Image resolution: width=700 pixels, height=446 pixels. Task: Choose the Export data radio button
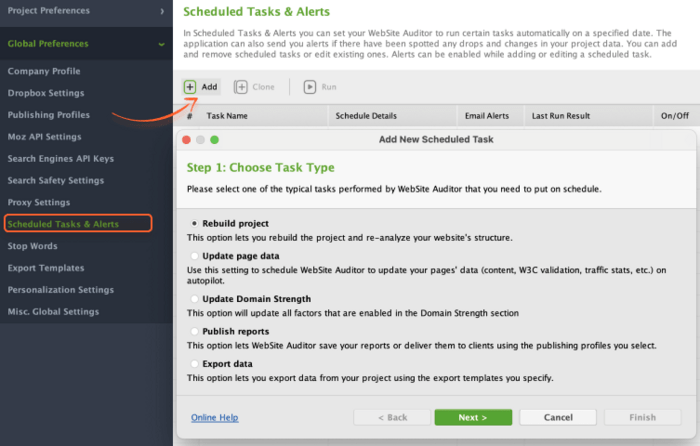point(194,364)
